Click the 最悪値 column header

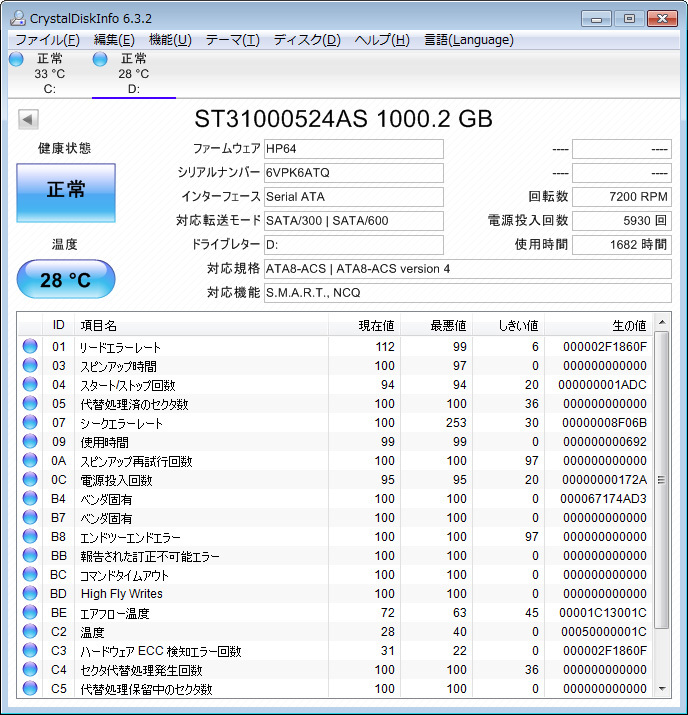coord(437,325)
